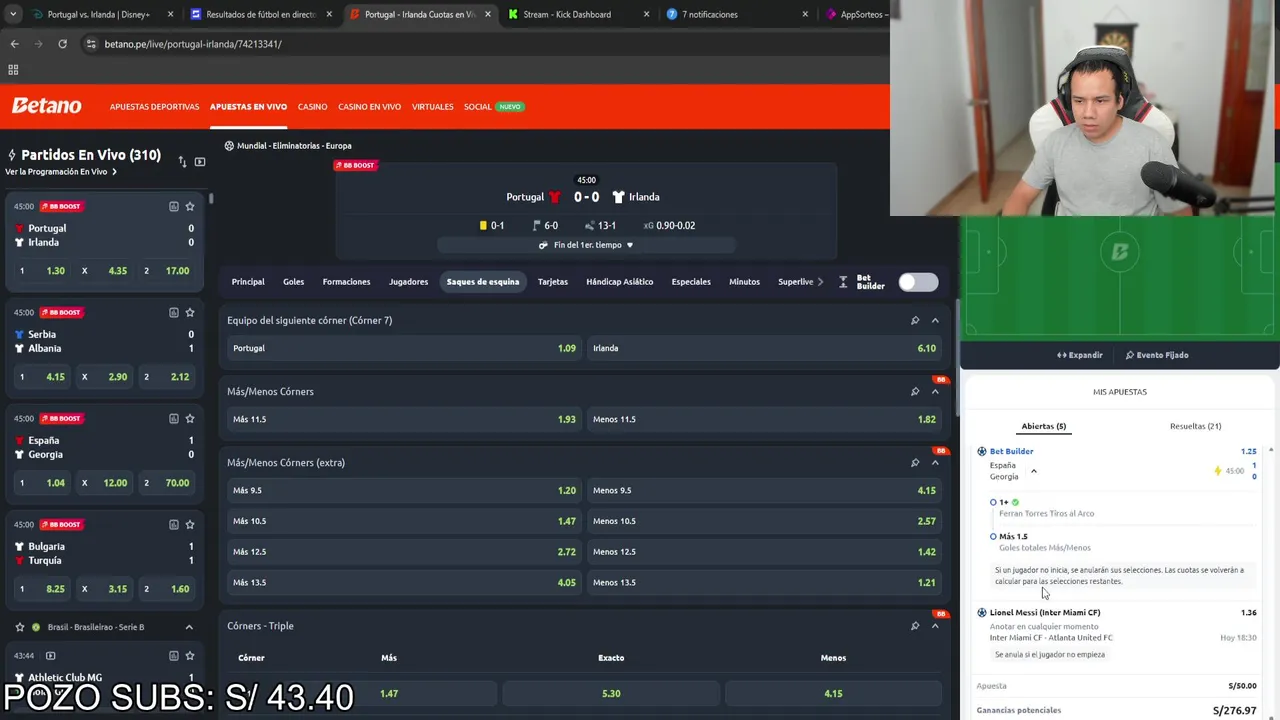Screen dimensions: 1280x720
Task: Pick draw odds 4.35 for Portugal Irlanda
Action: click(104, 271)
